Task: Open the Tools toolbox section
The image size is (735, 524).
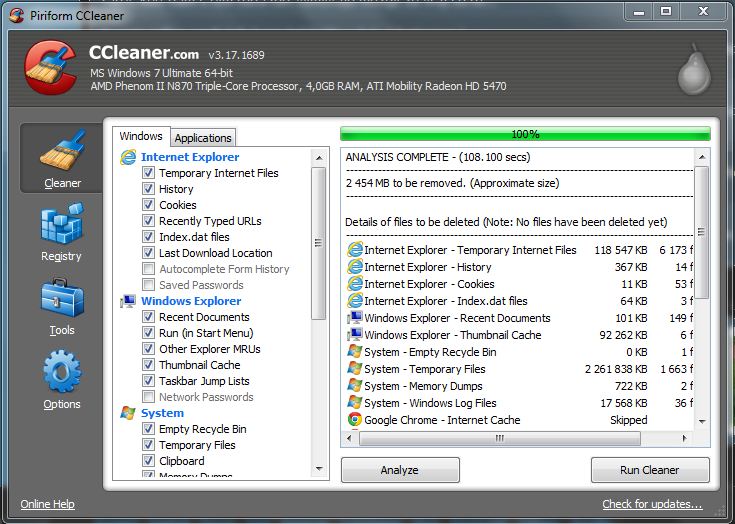Action: pos(61,307)
